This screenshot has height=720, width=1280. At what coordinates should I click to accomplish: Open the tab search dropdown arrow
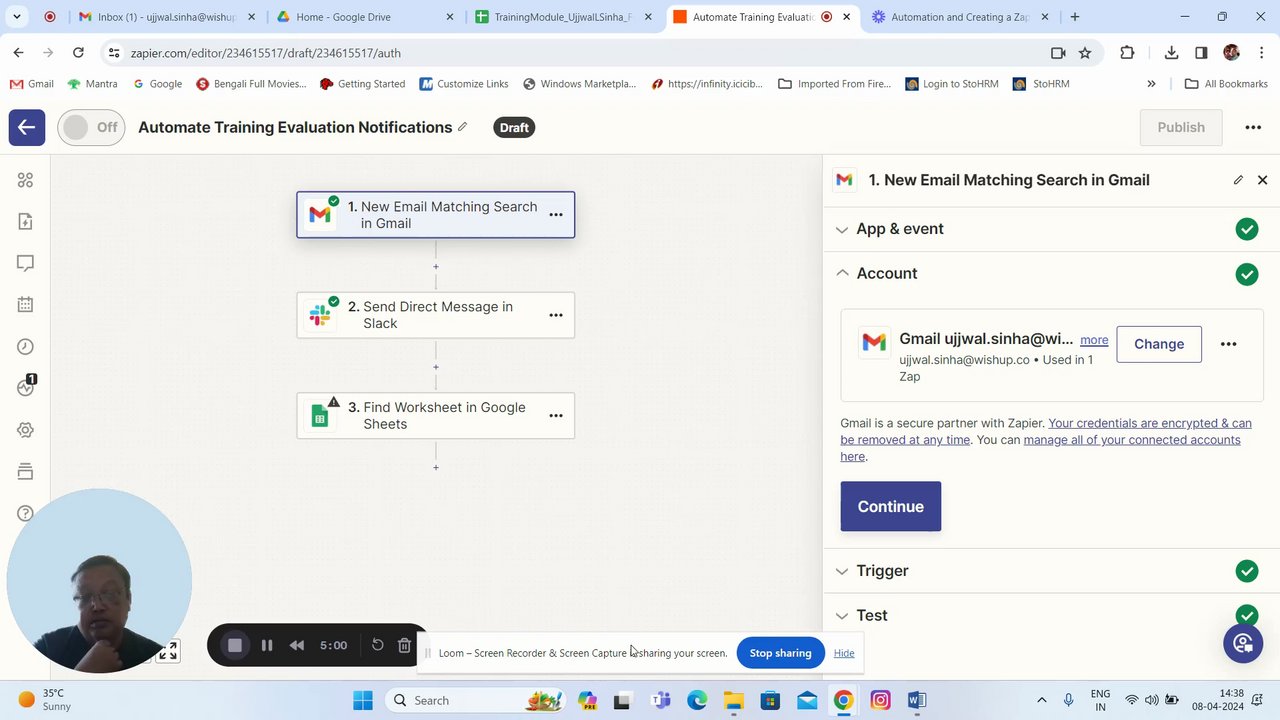[x=17, y=17]
